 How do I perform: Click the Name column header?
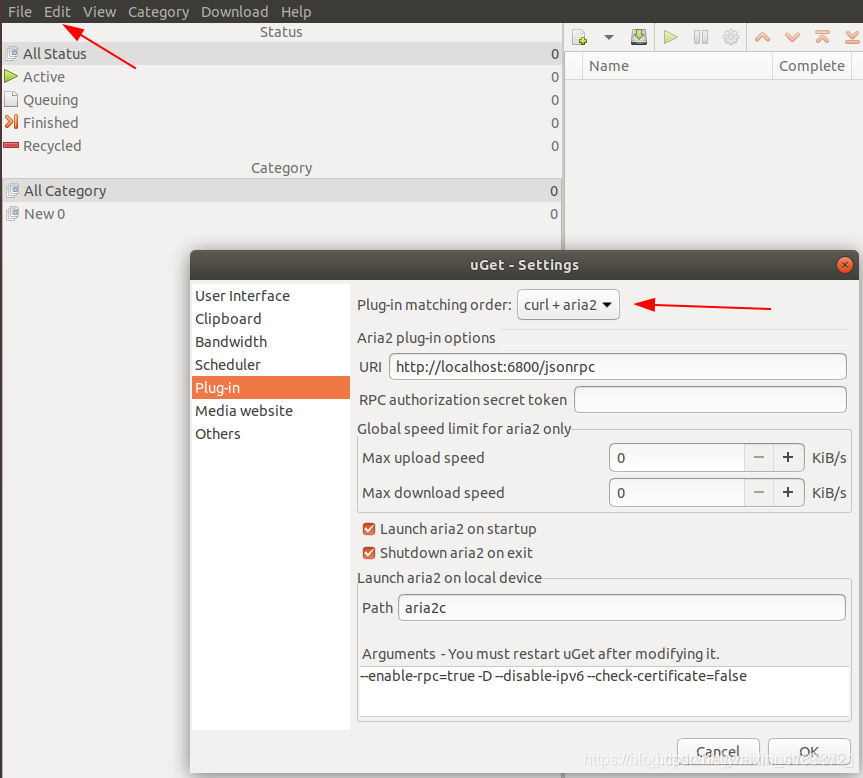pyautogui.click(x=677, y=66)
